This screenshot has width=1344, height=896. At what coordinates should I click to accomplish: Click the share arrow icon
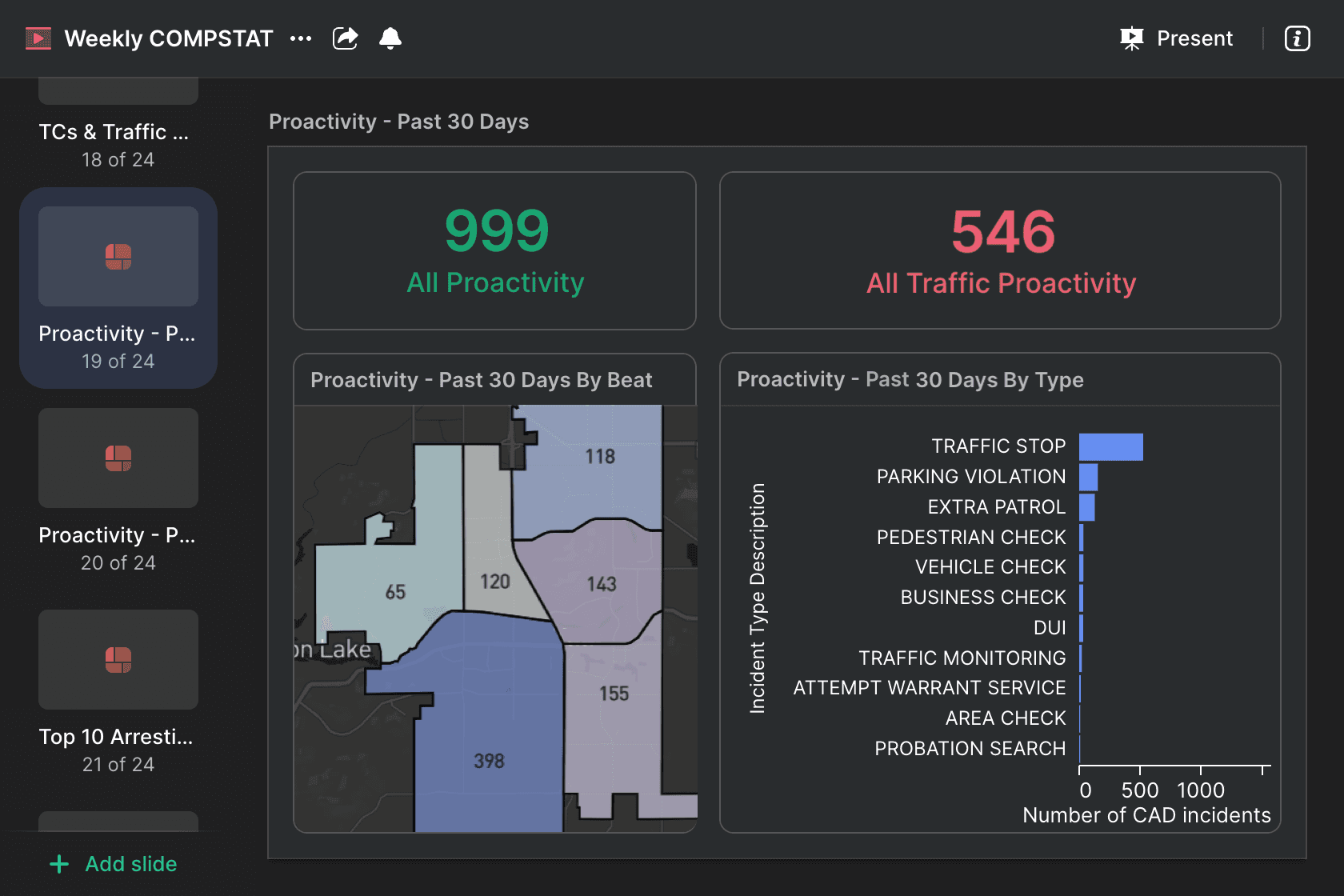[346, 38]
